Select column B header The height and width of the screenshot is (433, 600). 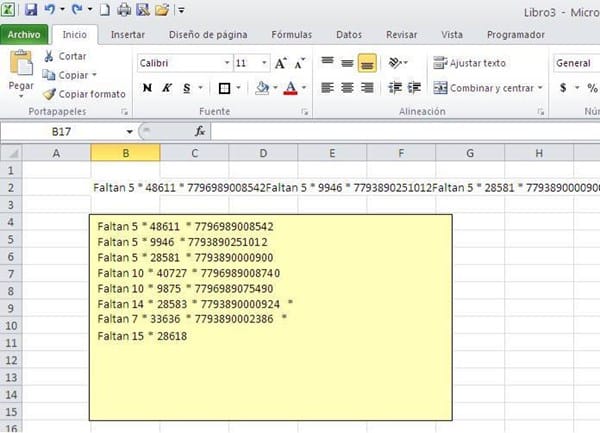pyautogui.click(x=126, y=153)
